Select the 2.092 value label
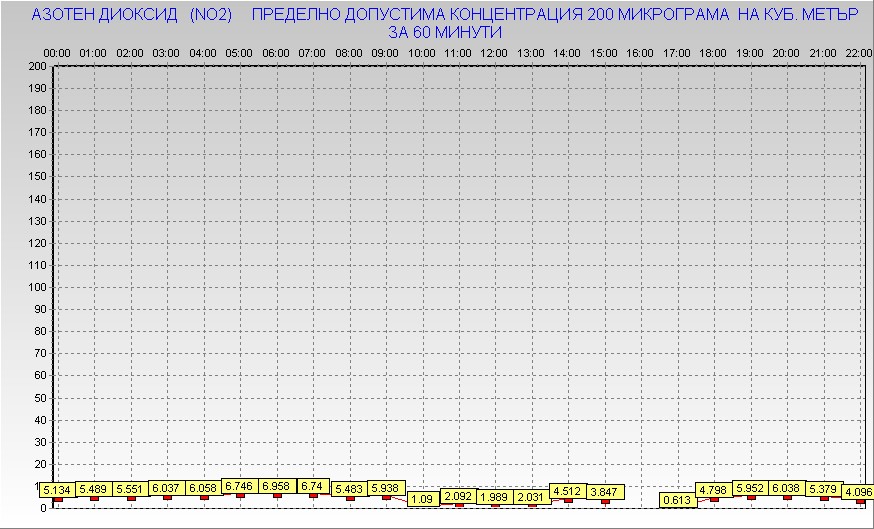The height and width of the screenshot is (529, 874). pos(458,495)
